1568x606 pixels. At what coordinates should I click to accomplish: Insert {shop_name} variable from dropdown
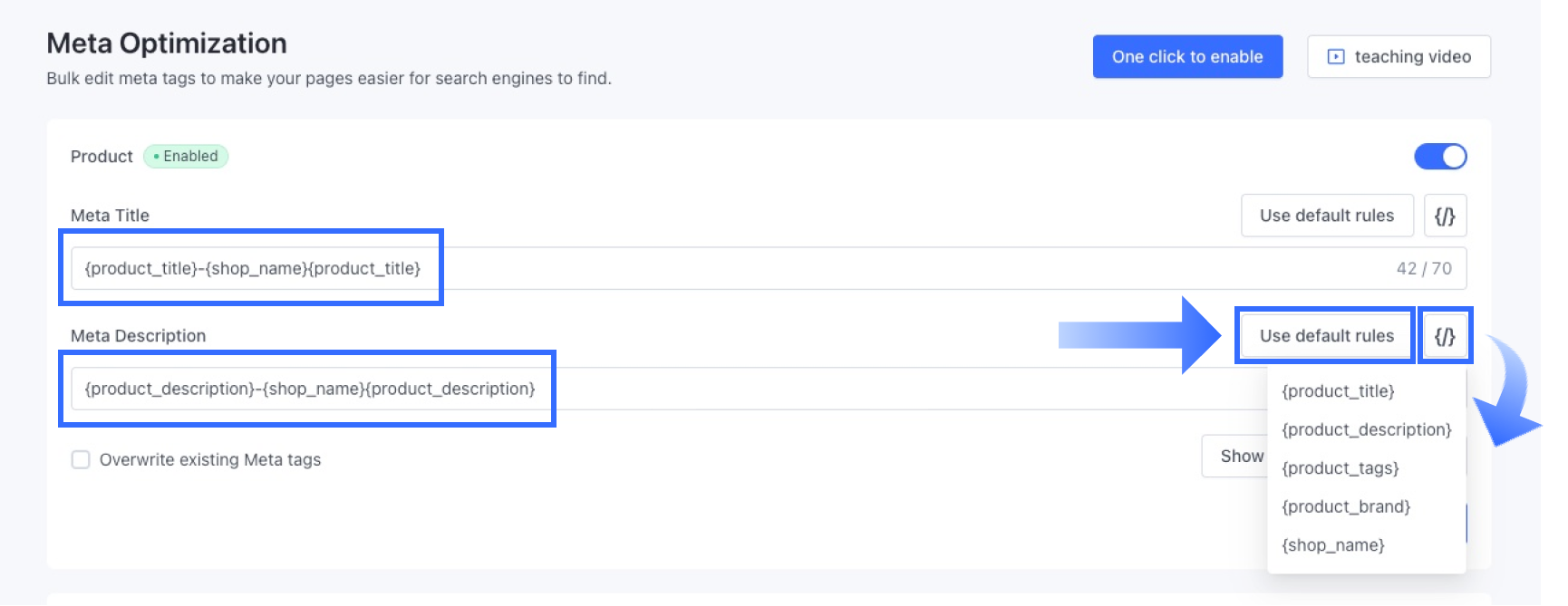(1332, 545)
